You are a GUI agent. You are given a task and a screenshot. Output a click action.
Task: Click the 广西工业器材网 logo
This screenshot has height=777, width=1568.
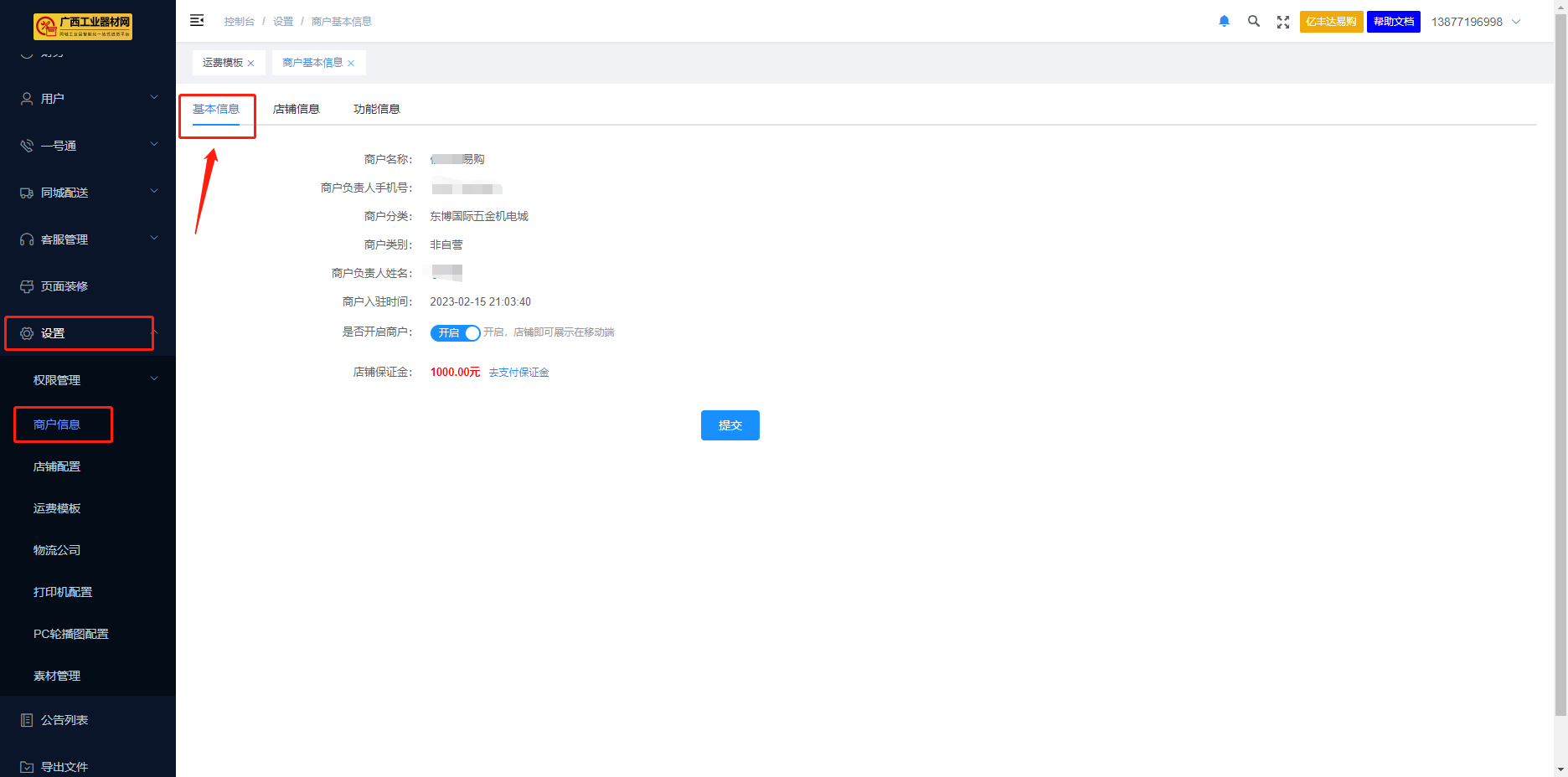coord(83,26)
